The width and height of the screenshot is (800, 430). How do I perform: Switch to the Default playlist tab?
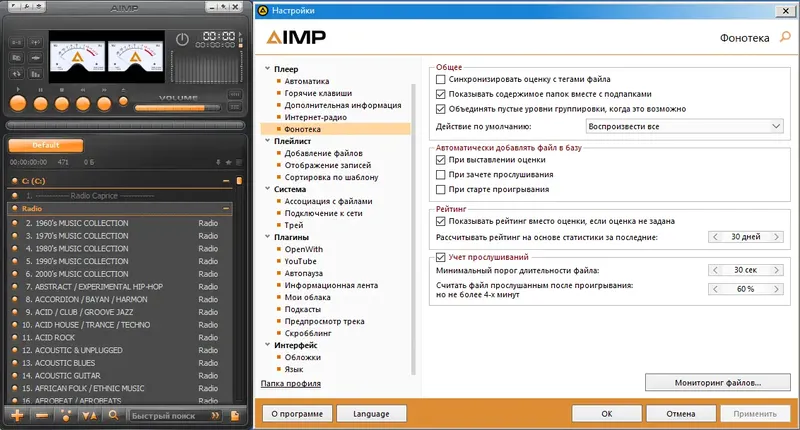tap(46, 145)
